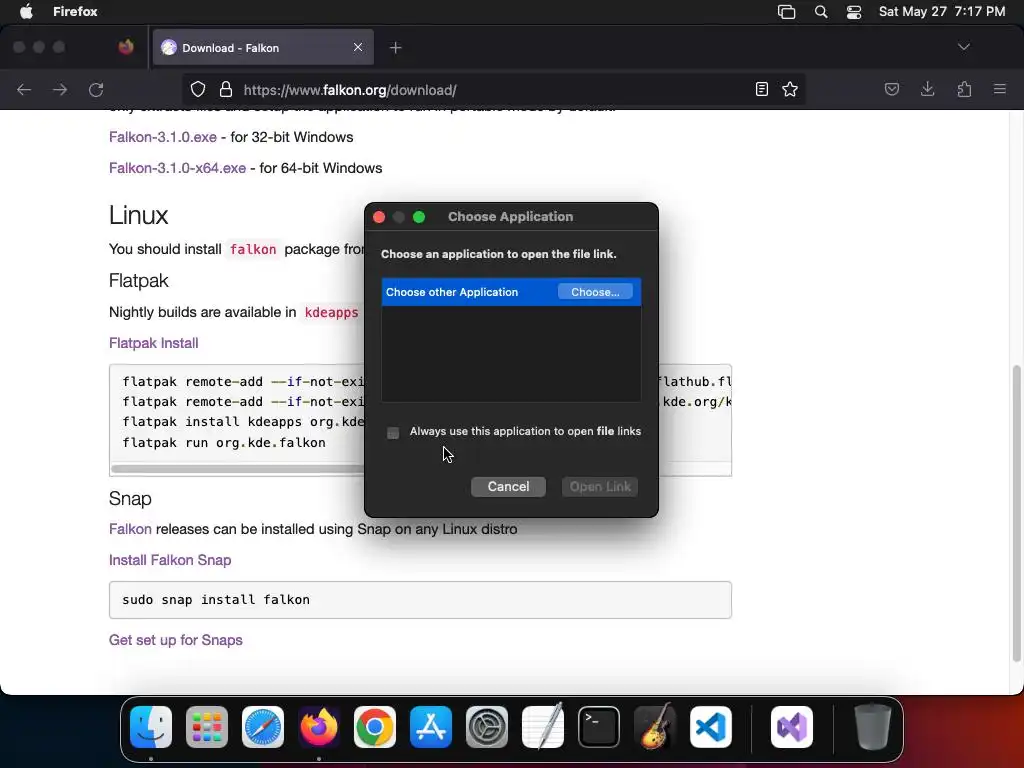
Task: Open Visual Studio Code from the Dock
Action: tap(711, 727)
